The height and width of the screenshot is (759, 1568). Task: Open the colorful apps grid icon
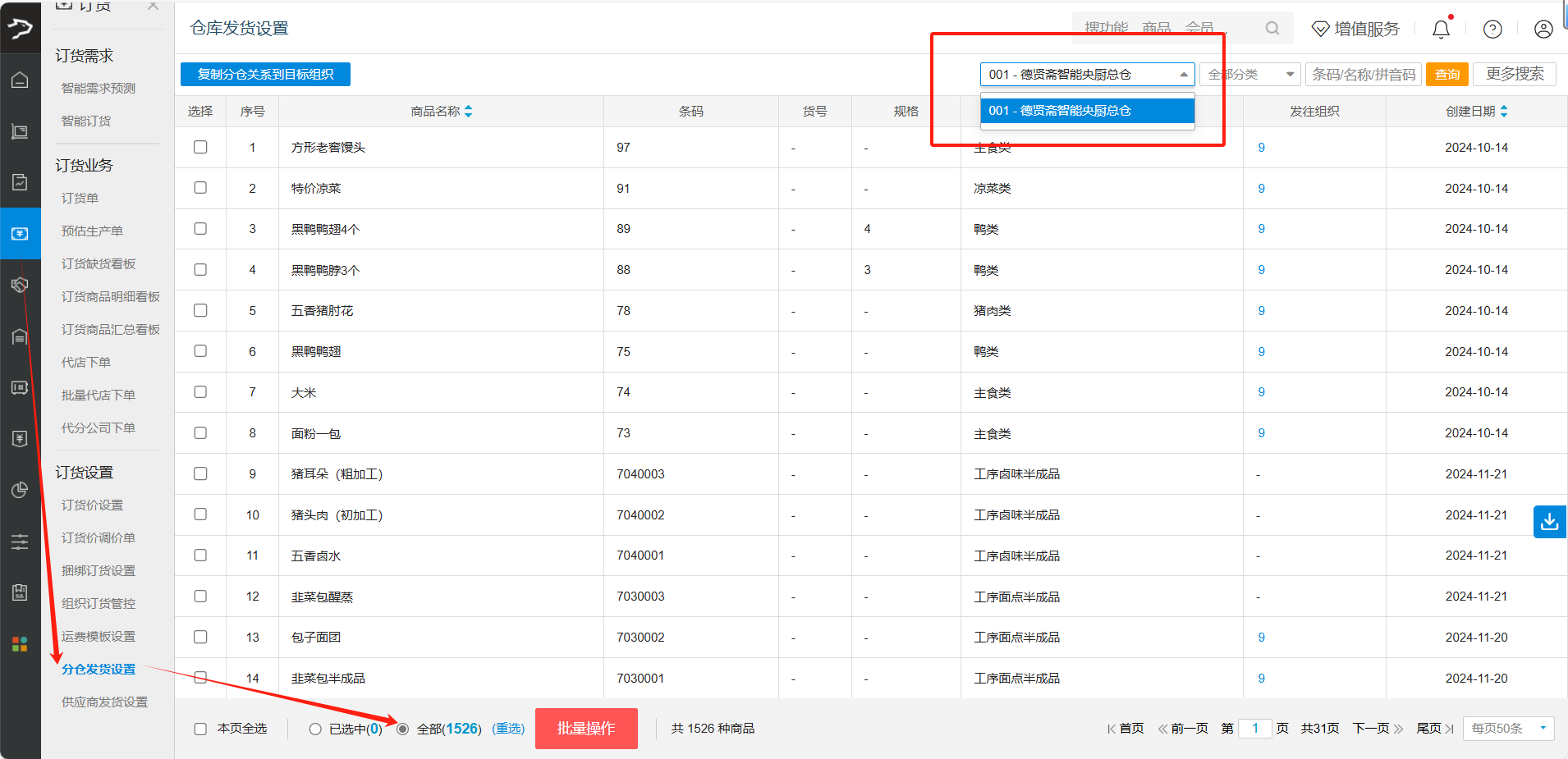click(20, 644)
